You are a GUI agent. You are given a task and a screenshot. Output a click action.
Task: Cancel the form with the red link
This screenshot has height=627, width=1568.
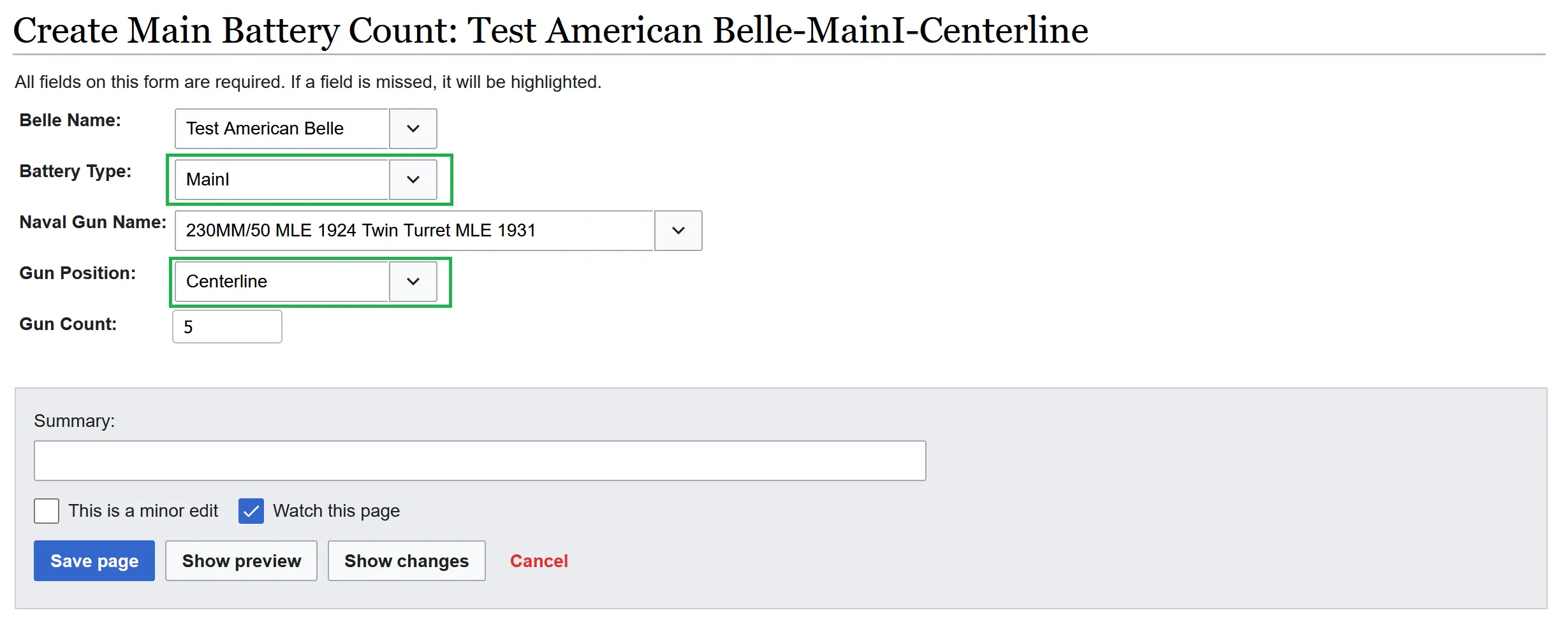[x=539, y=561]
